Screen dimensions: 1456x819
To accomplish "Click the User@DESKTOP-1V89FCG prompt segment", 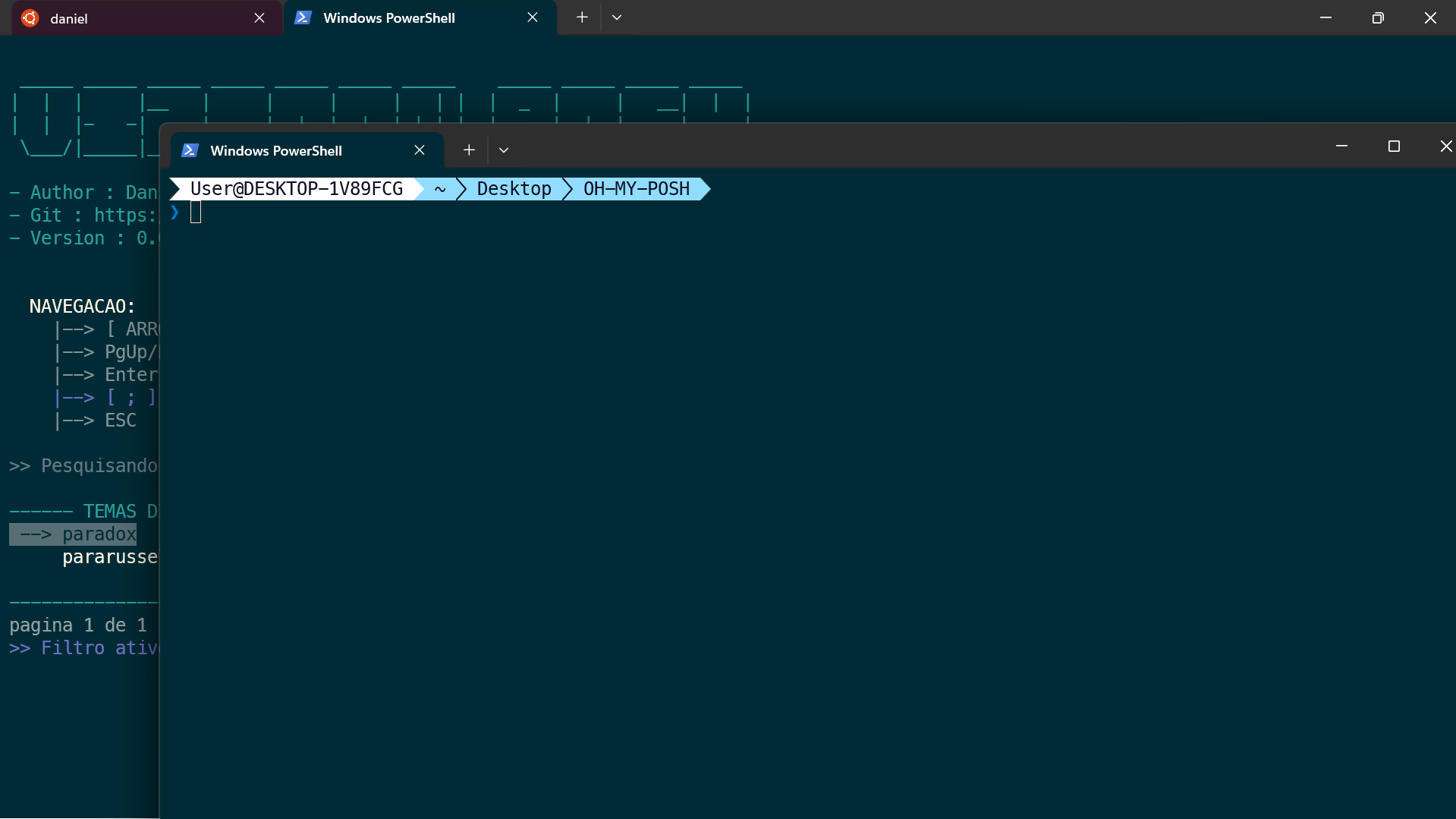I will click(x=296, y=189).
